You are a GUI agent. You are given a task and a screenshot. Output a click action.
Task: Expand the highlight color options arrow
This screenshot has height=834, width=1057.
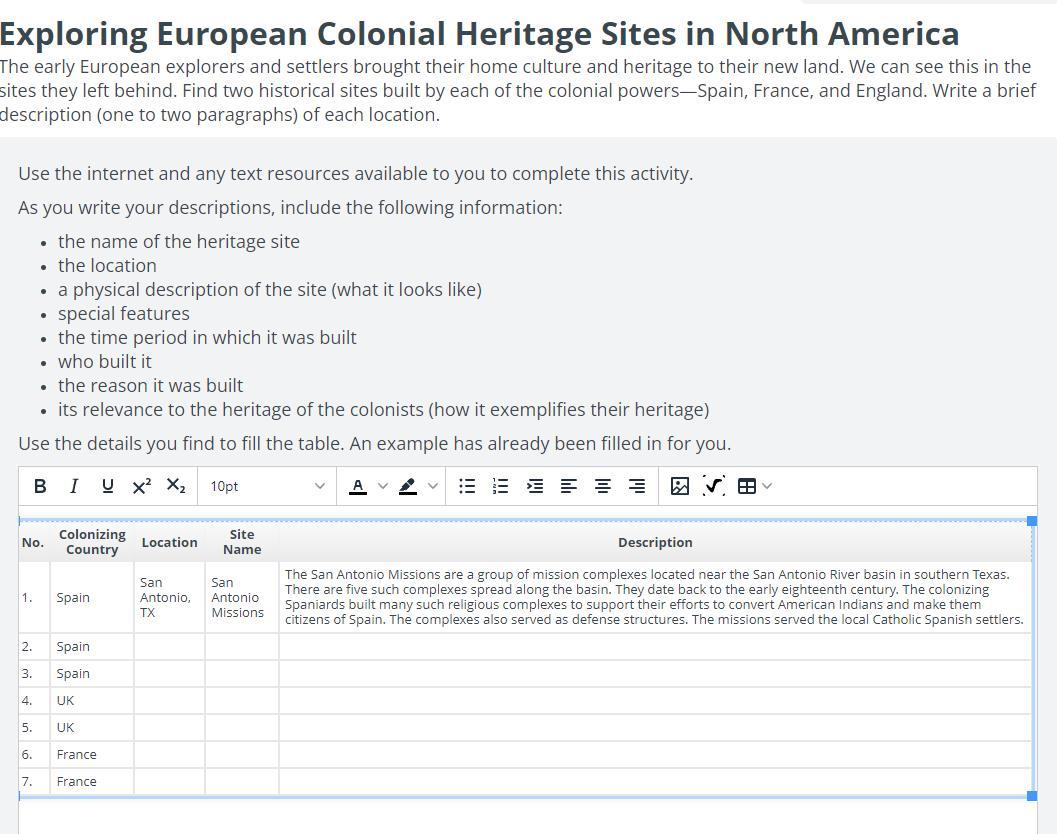(432, 486)
